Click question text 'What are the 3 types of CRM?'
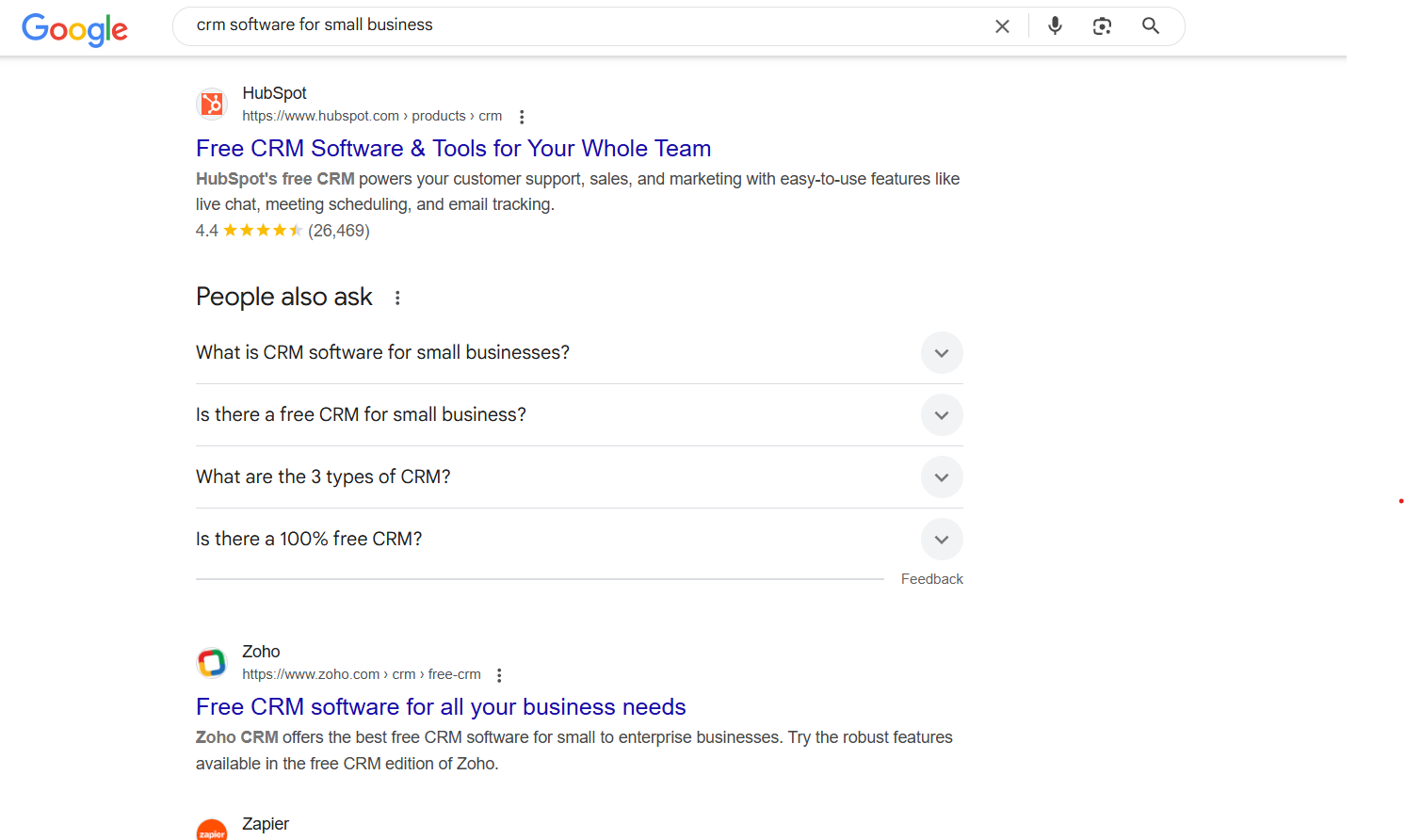1405x840 pixels. coord(323,477)
